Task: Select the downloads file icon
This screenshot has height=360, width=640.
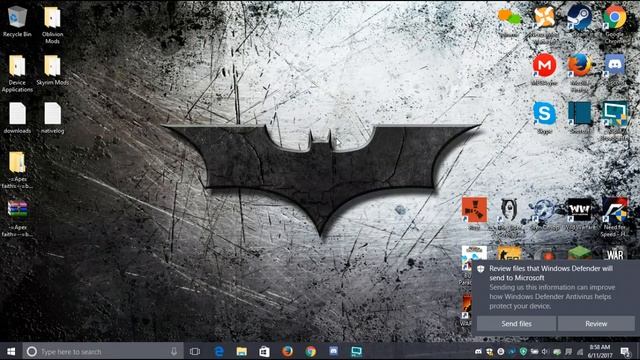Action: point(17,118)
